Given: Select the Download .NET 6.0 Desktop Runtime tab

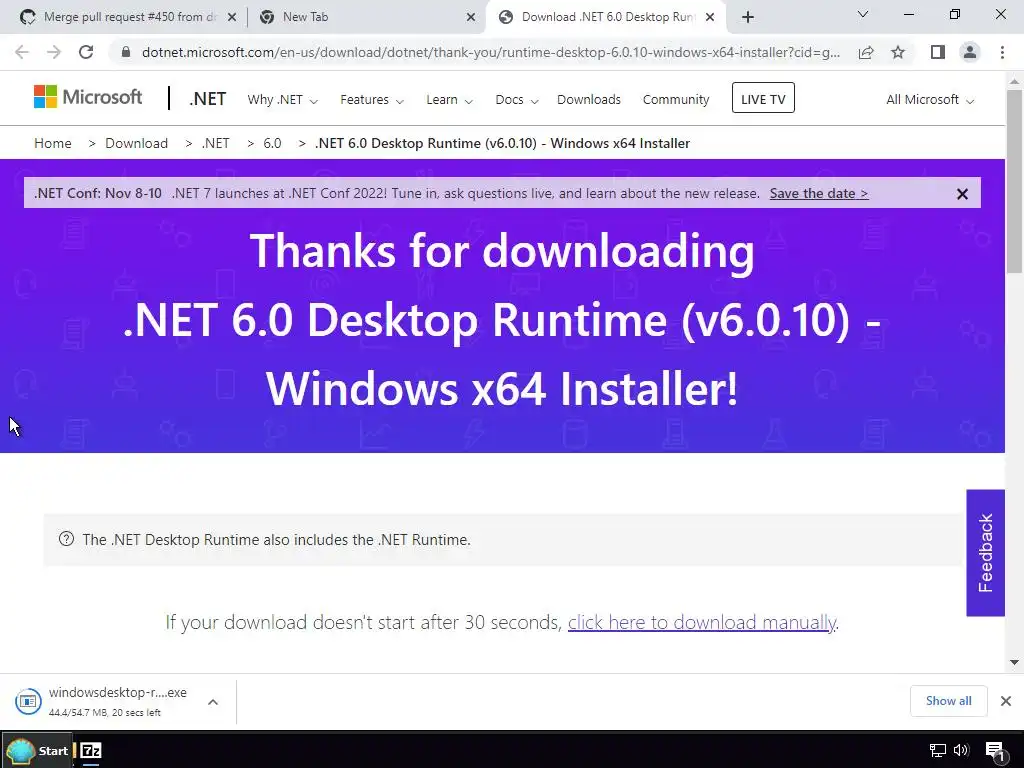Looking at the screenshot, I should (604, 17).
